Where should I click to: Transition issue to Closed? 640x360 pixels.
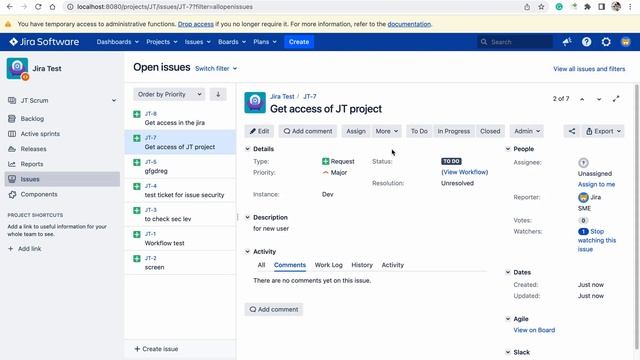490,131
